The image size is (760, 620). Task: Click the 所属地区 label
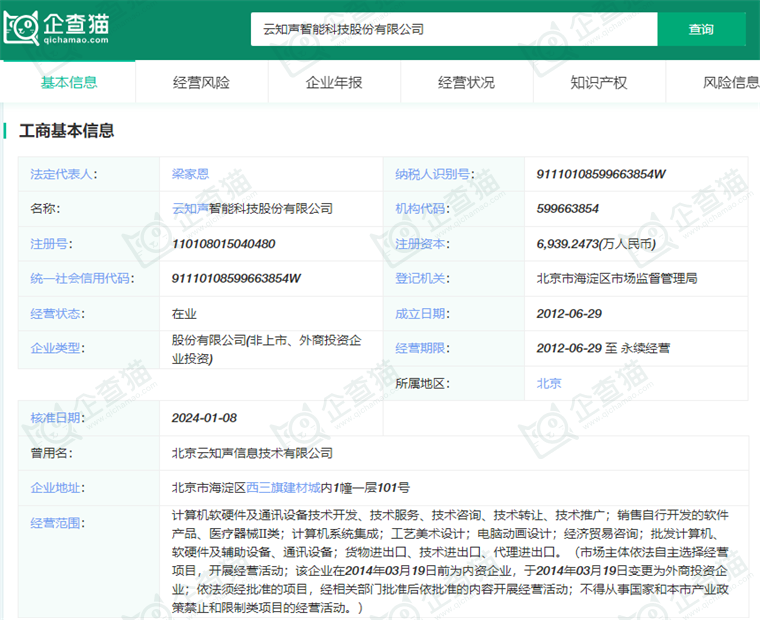click(x=422, y=383)
